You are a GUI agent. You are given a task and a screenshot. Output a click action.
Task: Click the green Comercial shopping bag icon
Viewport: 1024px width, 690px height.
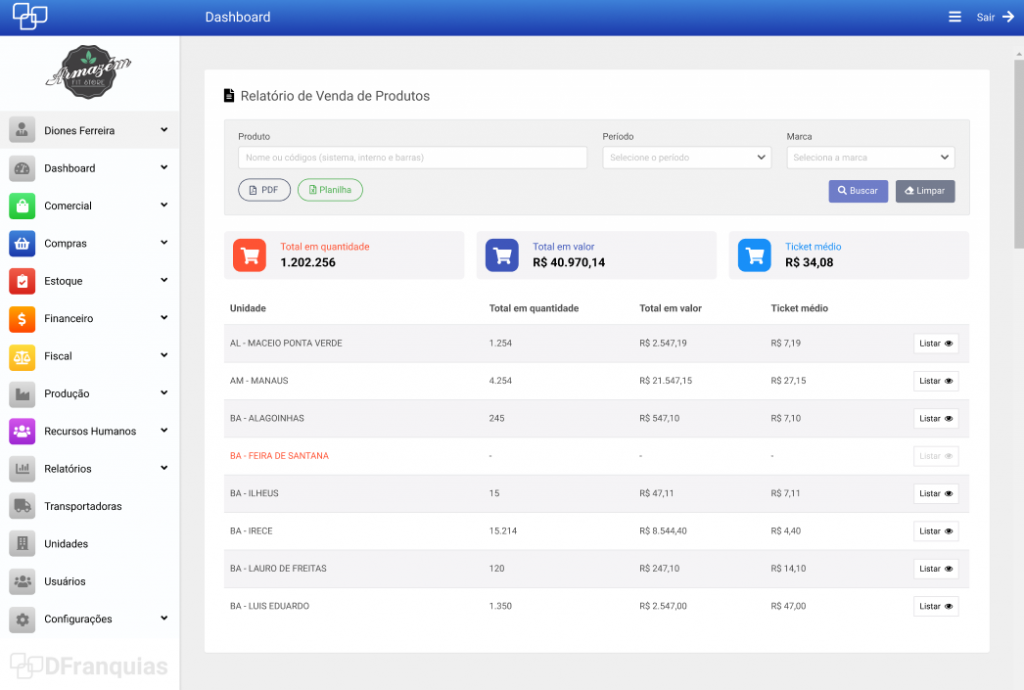point(22,206)
